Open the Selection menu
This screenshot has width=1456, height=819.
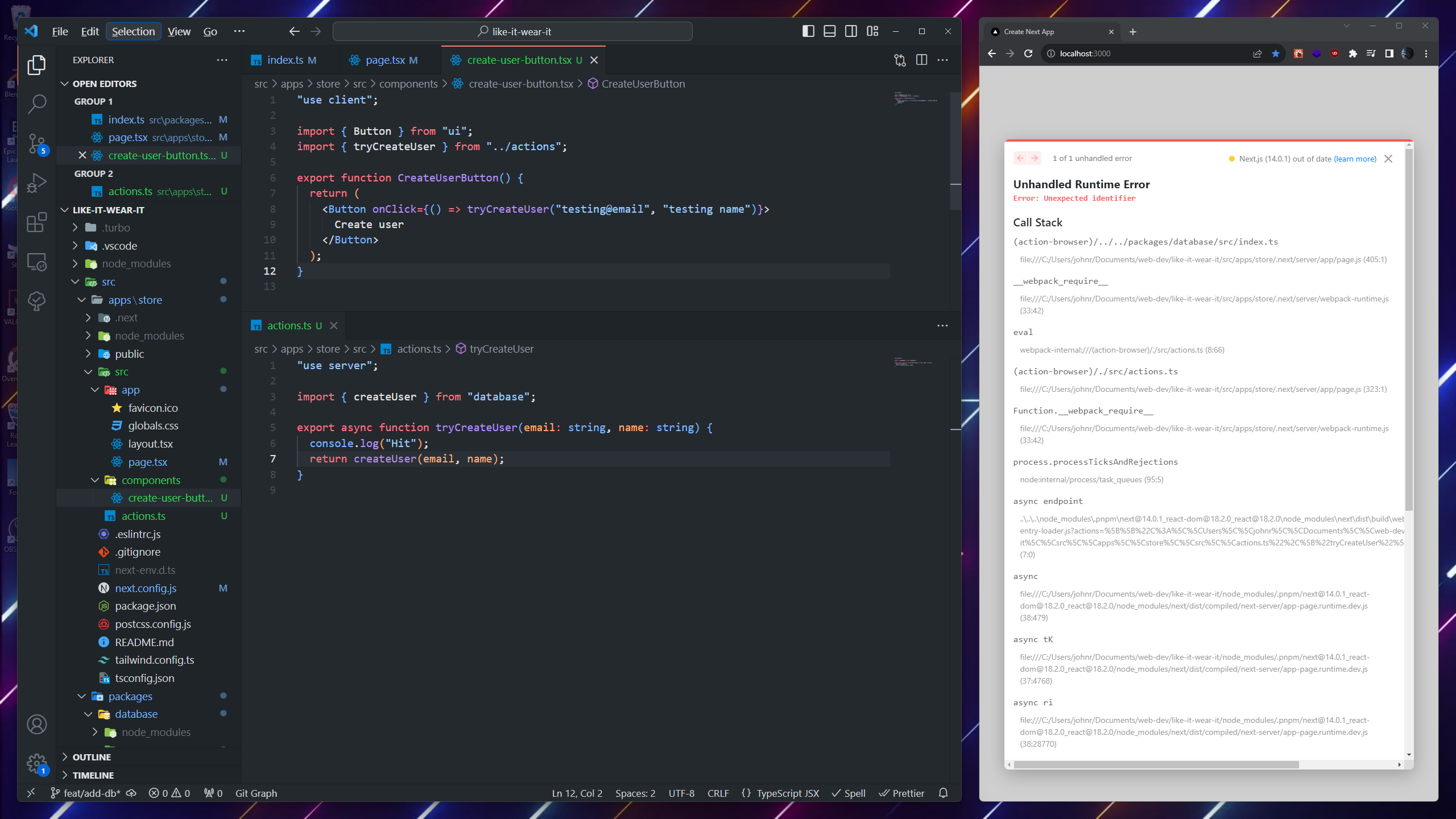pos(133,31)
